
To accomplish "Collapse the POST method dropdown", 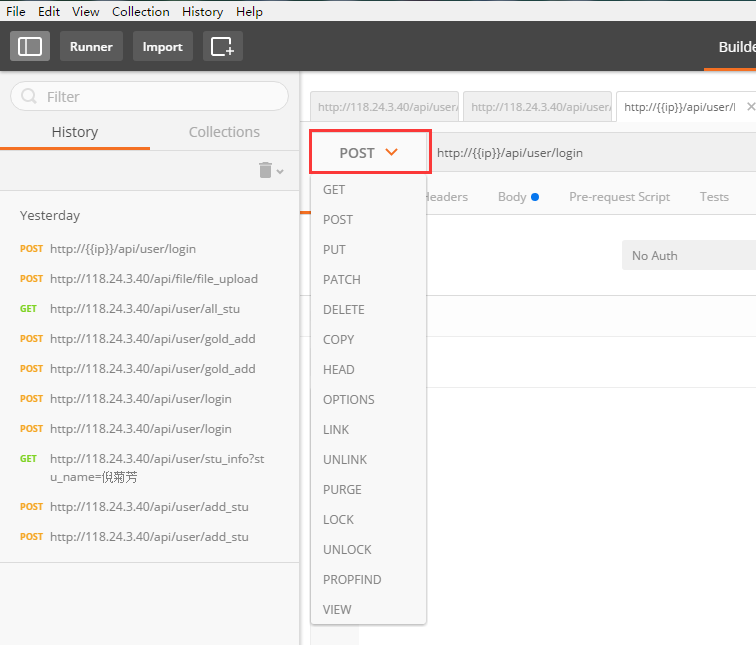I will point(369,153).
